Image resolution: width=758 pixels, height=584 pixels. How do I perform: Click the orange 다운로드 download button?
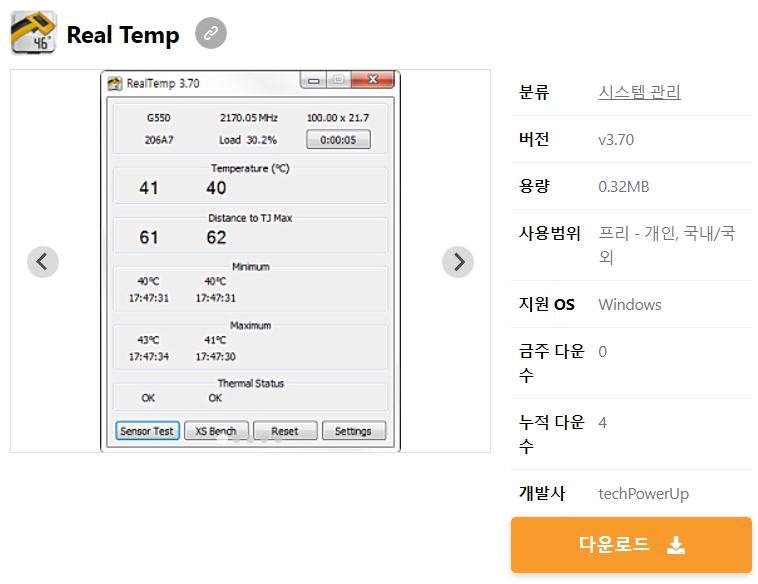click(631, 545)
